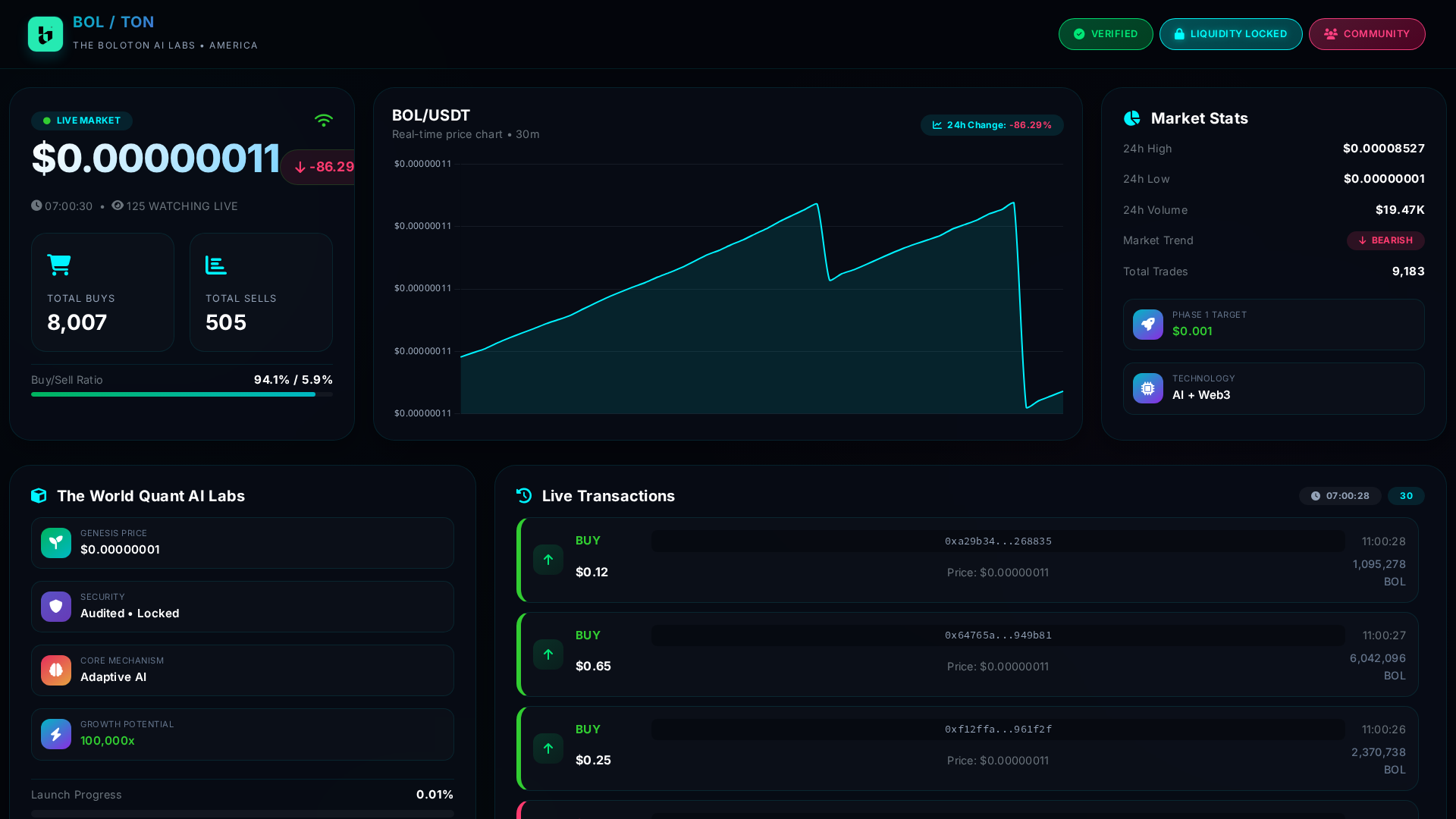
Task: Click the Phase 1 Target rocket icon
Action: [1148, 325]
